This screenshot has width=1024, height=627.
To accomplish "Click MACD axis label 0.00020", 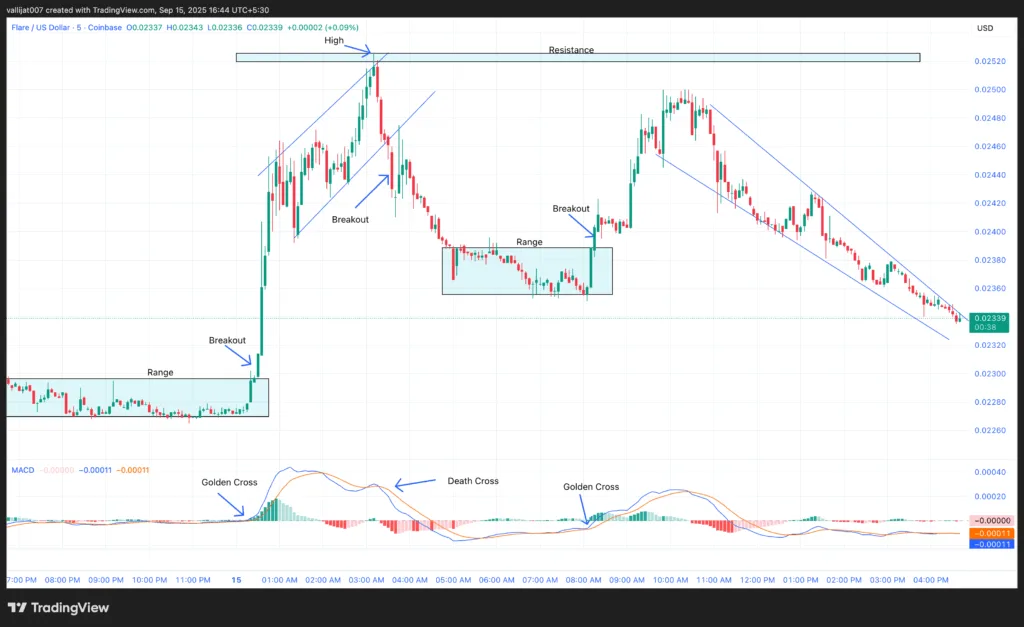I will (990, 496).
